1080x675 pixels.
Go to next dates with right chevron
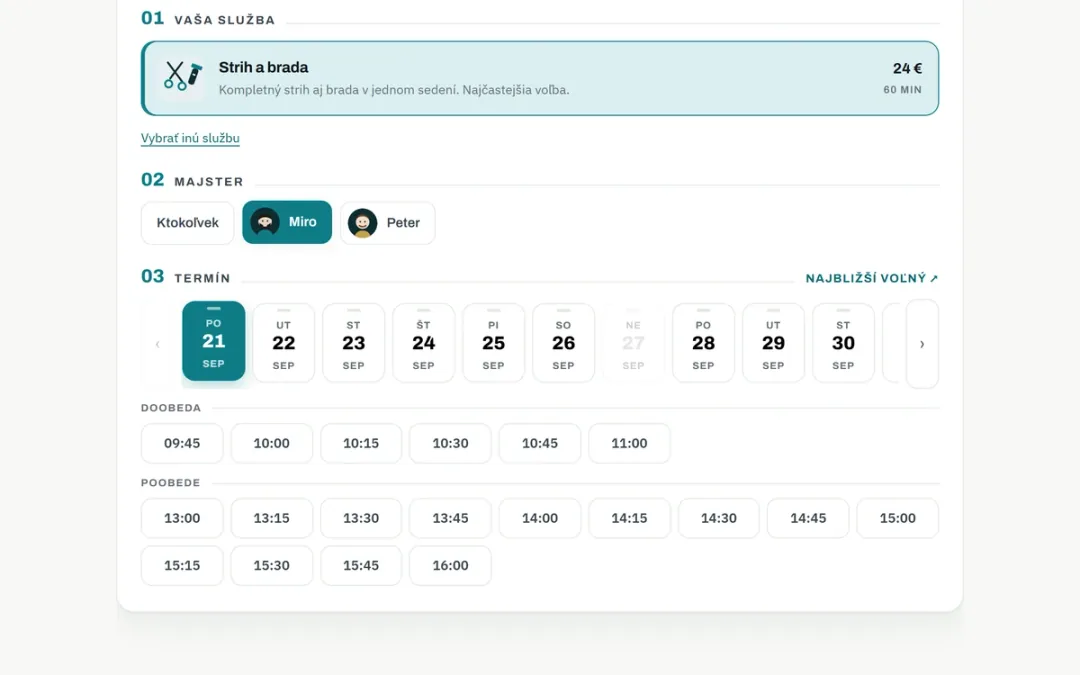tap(922, 344)
